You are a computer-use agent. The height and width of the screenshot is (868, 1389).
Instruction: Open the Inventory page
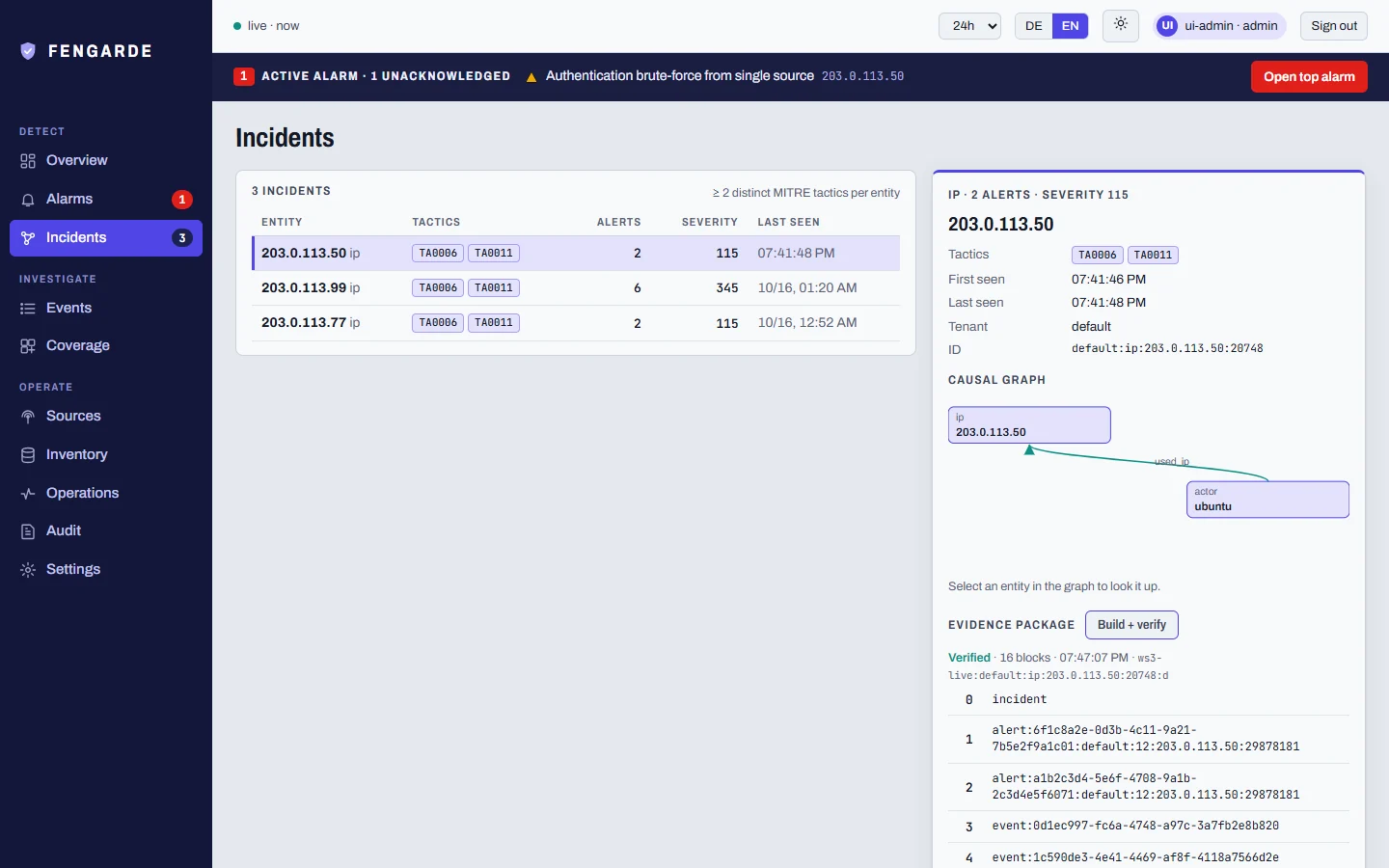pos(106,455)
